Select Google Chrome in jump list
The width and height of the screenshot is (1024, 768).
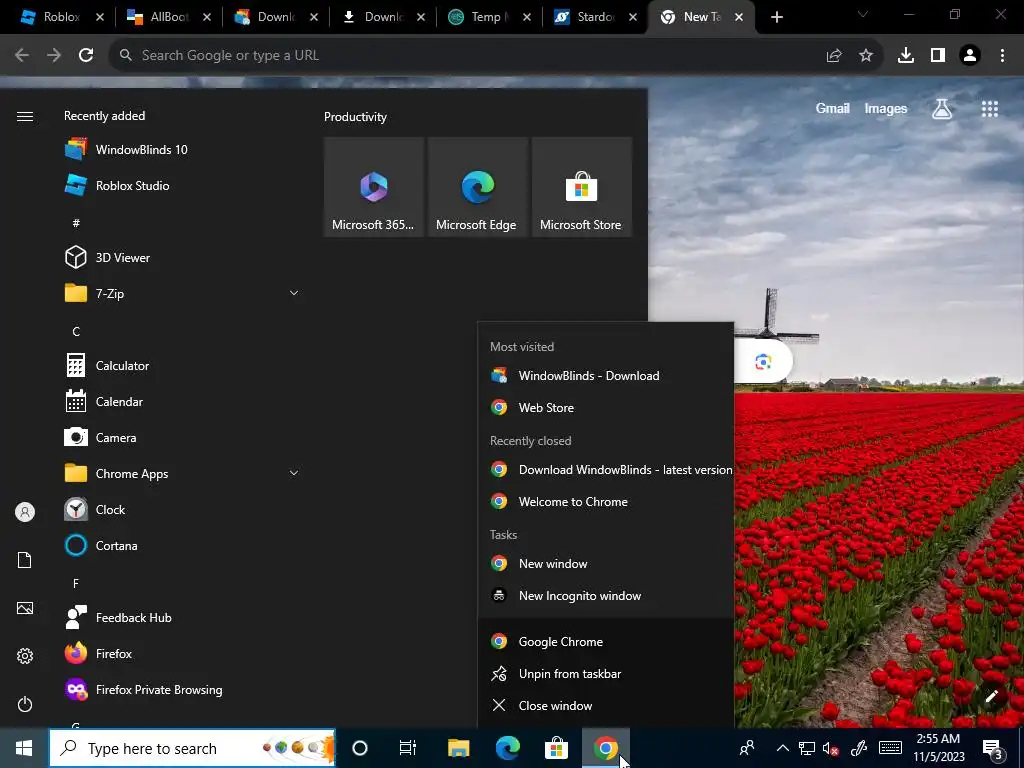(606, 642)
